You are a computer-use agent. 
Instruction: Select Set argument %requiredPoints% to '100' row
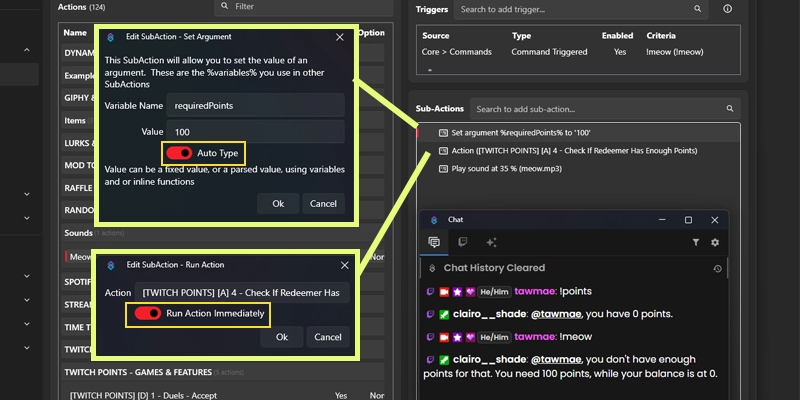(x=578, y=133)
